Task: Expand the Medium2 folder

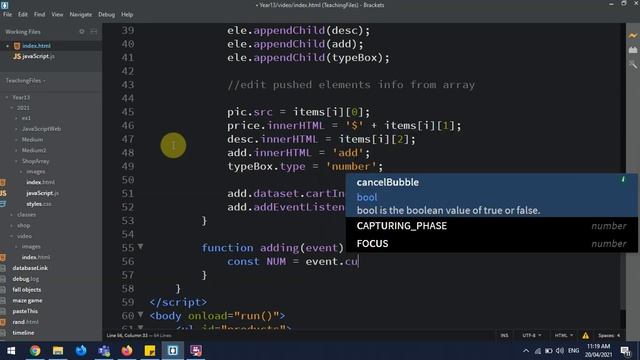Action: point(16,150)
